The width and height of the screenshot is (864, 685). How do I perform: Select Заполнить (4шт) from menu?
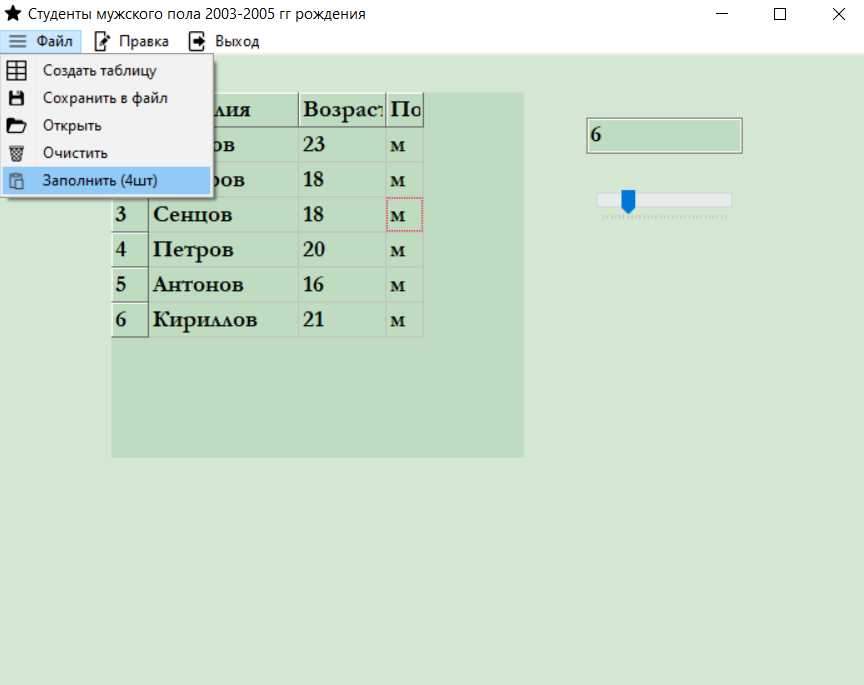pos(99,181)
